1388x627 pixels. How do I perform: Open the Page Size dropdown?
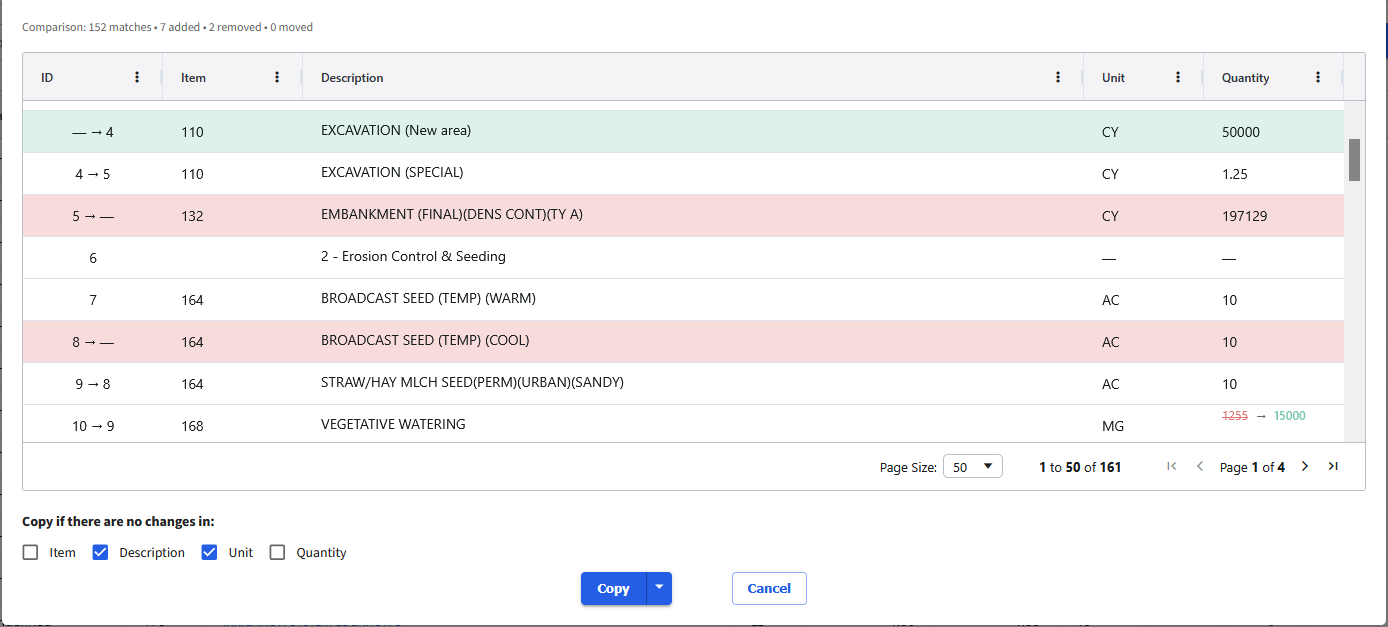coord(971,466)
